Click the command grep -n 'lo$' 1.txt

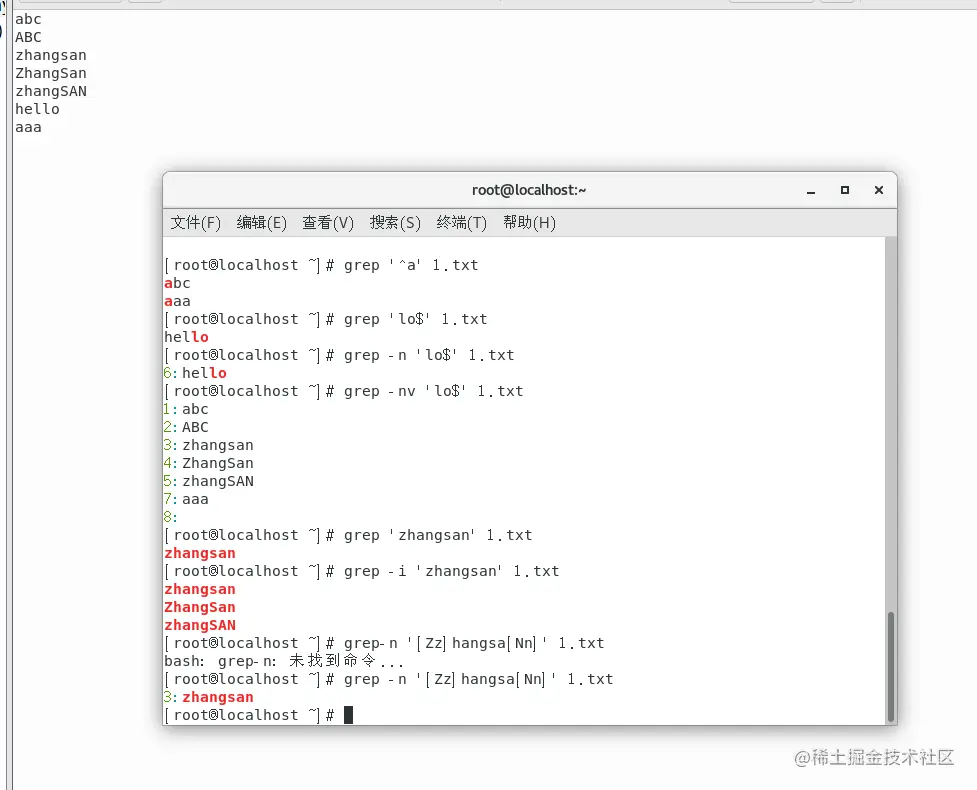click(x=429, y=355)
